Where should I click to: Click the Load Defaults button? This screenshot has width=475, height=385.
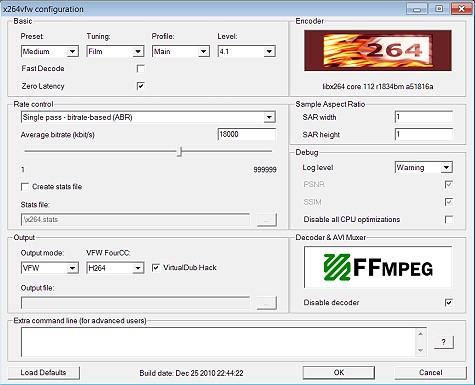(43, 373)
